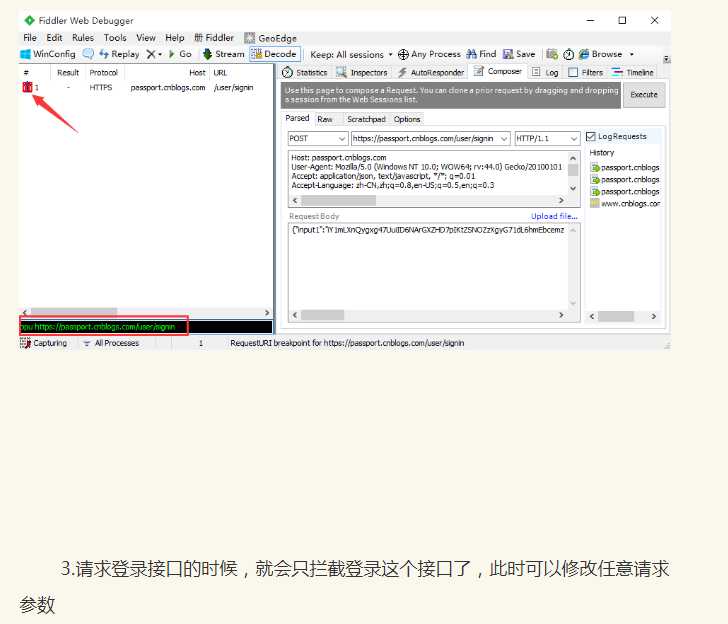Click the QuickExec command box
Image resolution: width=728 pixels, height=624 pixels.
tap(146, 327)
